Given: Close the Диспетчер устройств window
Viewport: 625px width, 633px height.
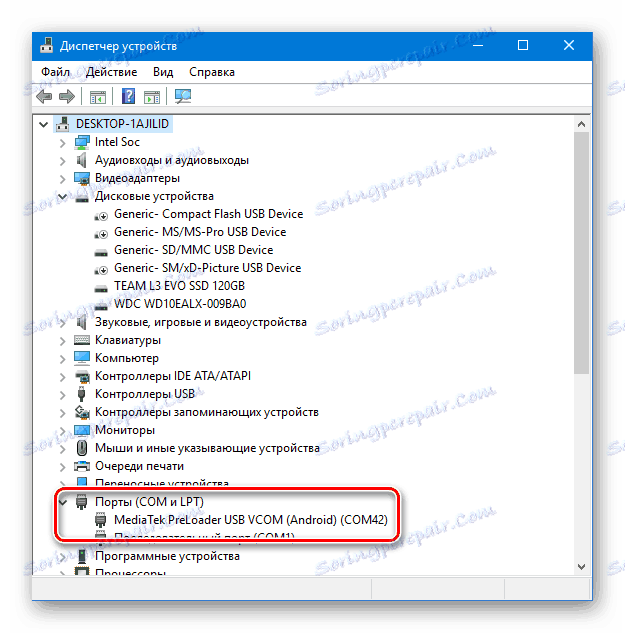Looking at the screenshot, I should [x=569, y=45].
